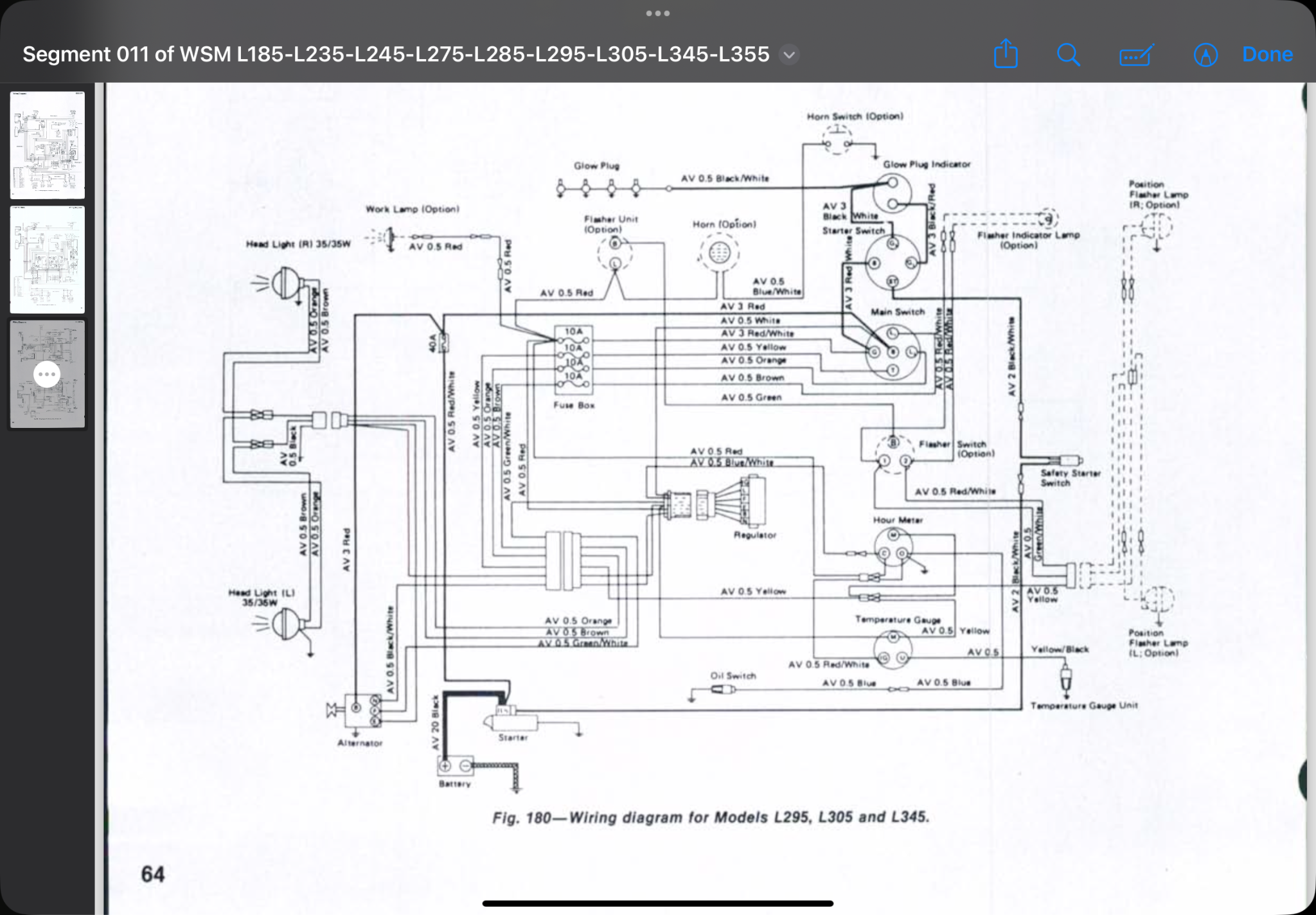Open ellipsis menu on third thumbnail
This screenshot has height=915, width=1316.
tap(47, 374)
